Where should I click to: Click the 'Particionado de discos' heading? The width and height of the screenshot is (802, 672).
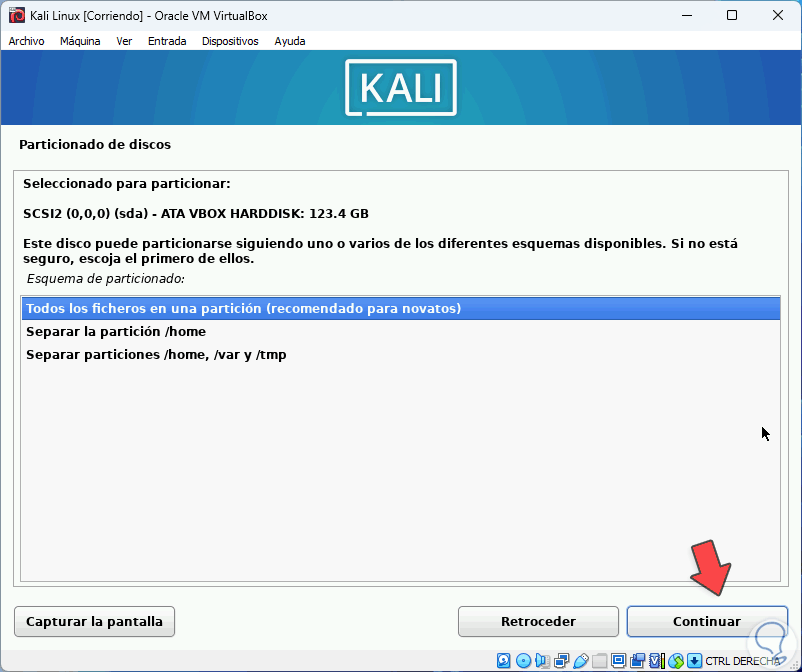pyautogui.click(x=95, y=144)
